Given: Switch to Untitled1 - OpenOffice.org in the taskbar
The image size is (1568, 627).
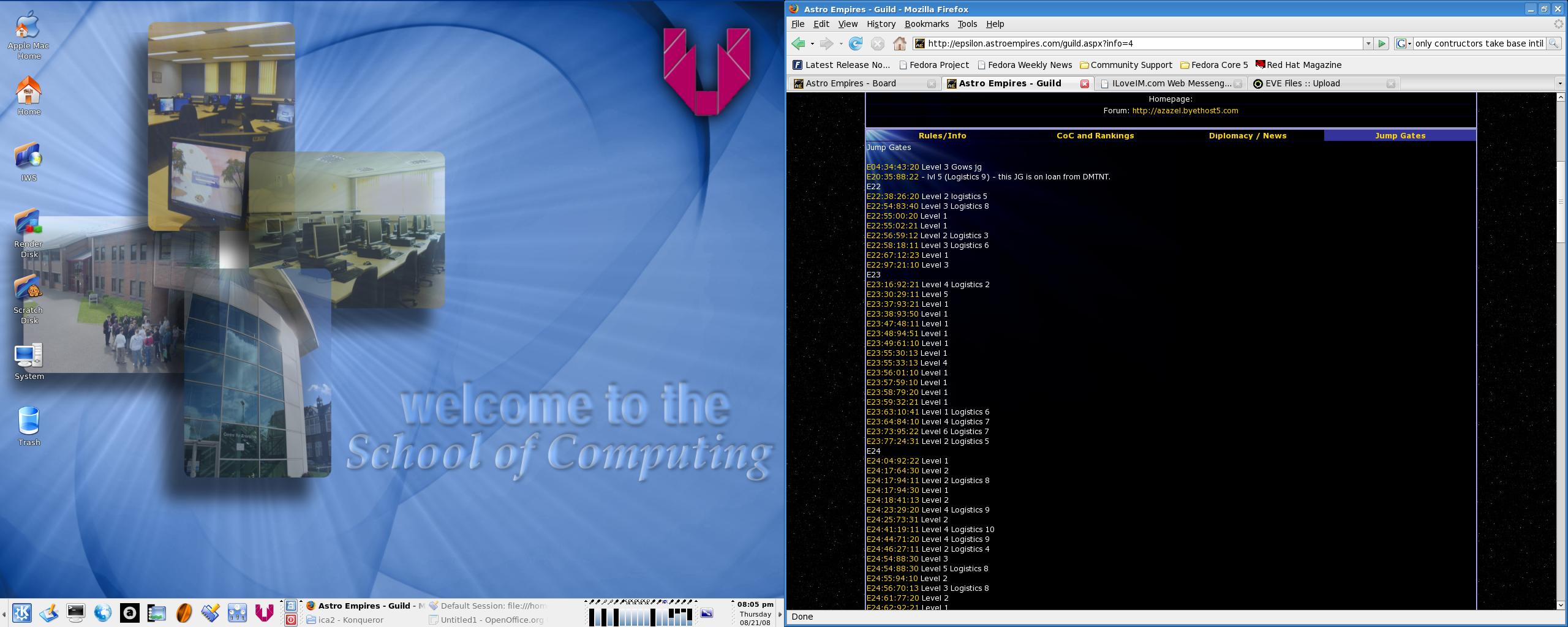Looking at the screenshot, I should [x=486, y=620].
